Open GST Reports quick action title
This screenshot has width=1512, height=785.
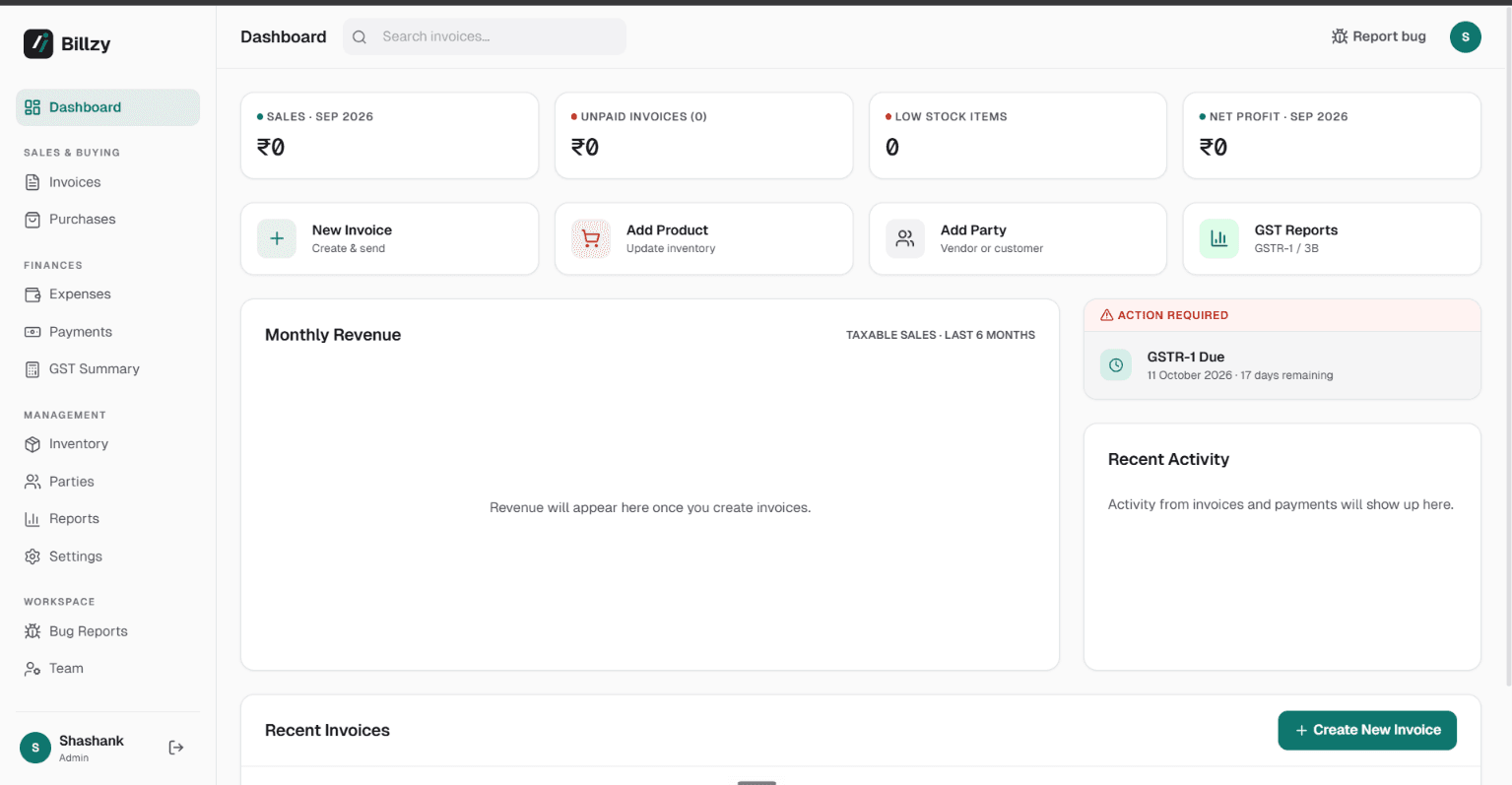click(x=1296, y=230)
